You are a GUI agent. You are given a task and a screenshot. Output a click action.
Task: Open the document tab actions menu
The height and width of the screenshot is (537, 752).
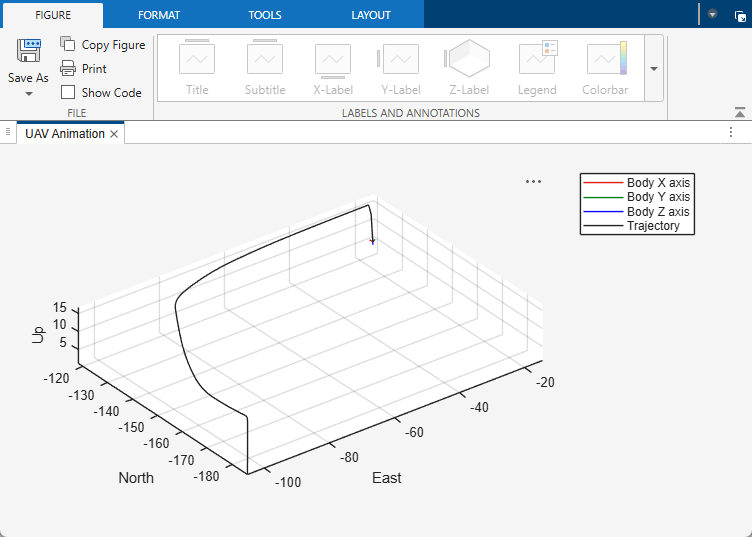click(x=731, y=132)
